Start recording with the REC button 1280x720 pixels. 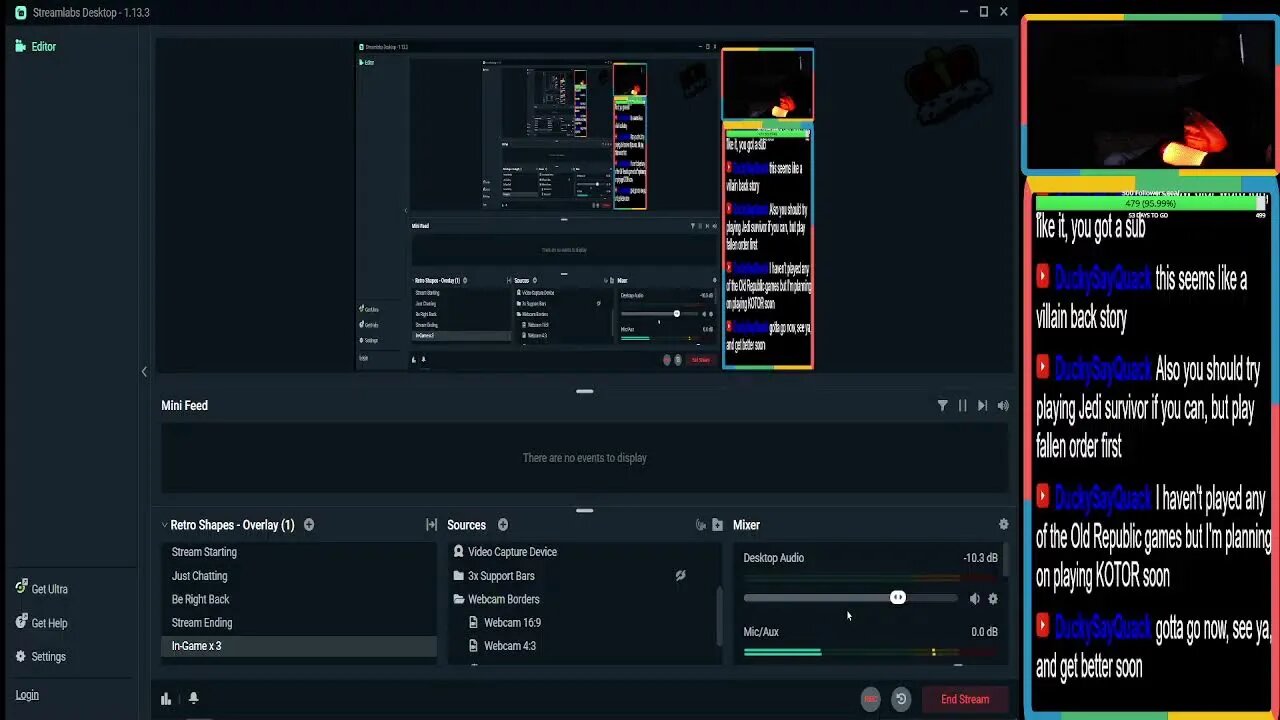[x=871, y=699]
